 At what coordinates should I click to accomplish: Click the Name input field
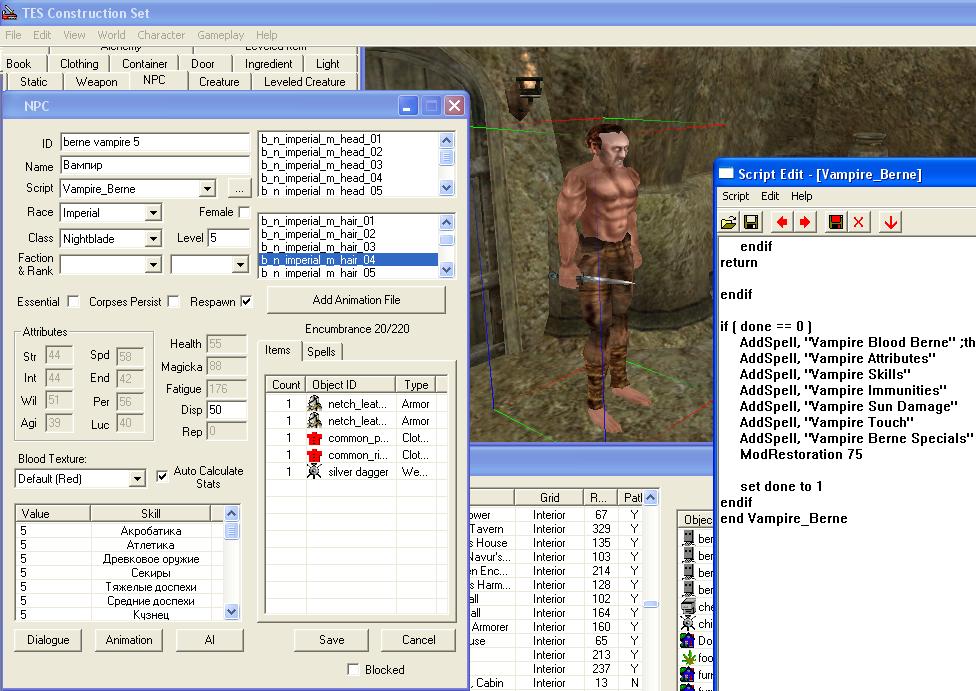(x=155, y=165)
